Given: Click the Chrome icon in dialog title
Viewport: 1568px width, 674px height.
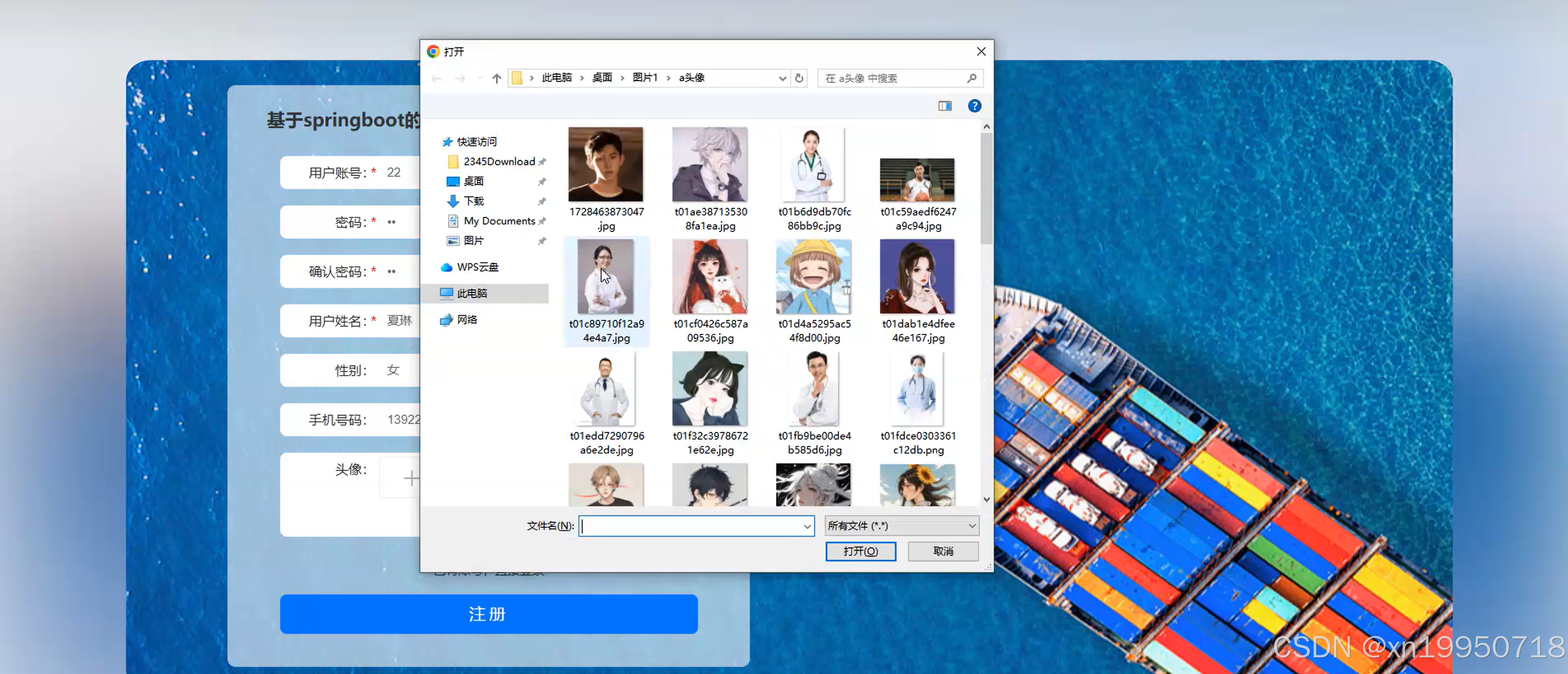Looking at the screenshot, I should point(433,52).
